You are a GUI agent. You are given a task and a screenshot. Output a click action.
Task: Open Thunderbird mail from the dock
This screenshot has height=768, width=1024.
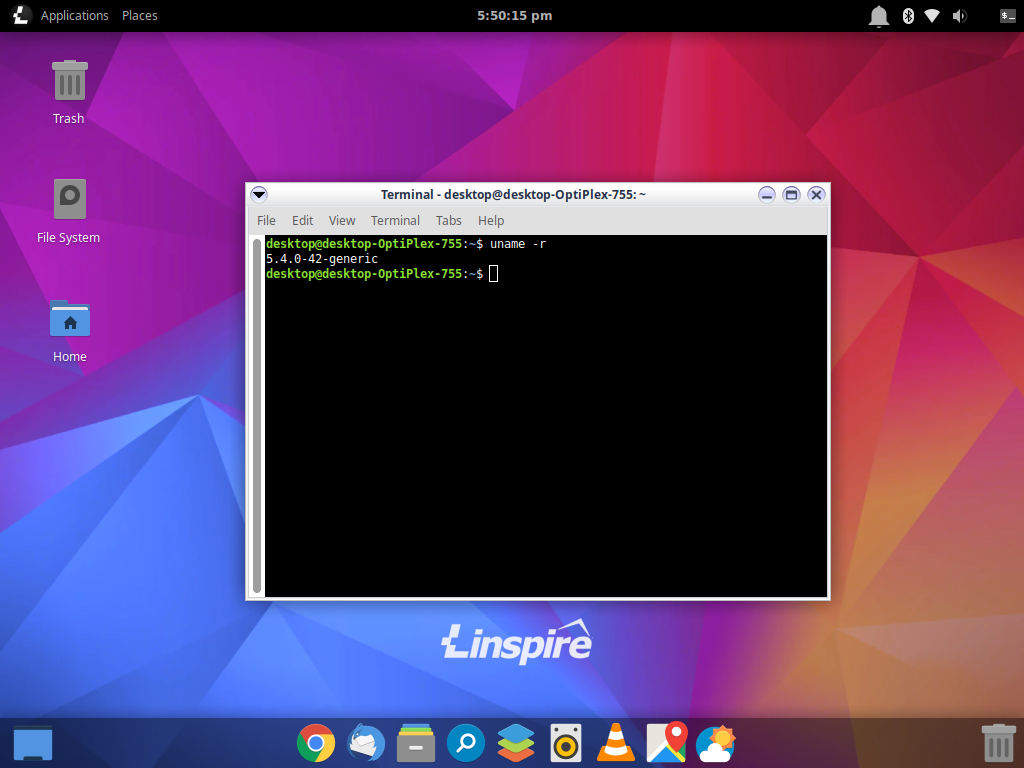click(366, 743)
